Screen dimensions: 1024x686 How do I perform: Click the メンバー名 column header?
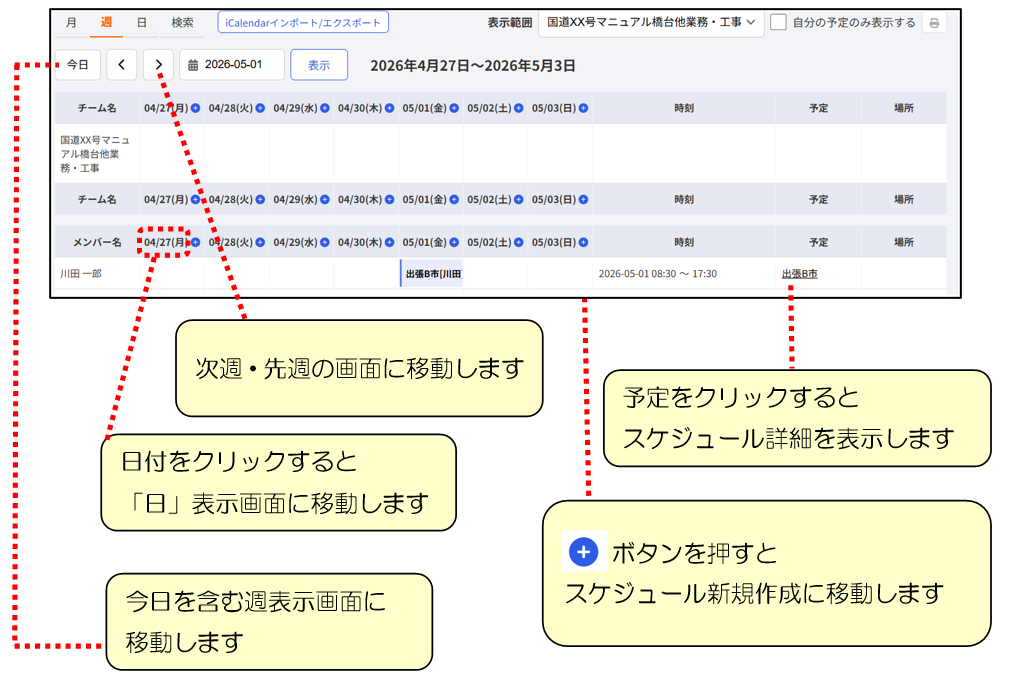[x=97, y=242]
